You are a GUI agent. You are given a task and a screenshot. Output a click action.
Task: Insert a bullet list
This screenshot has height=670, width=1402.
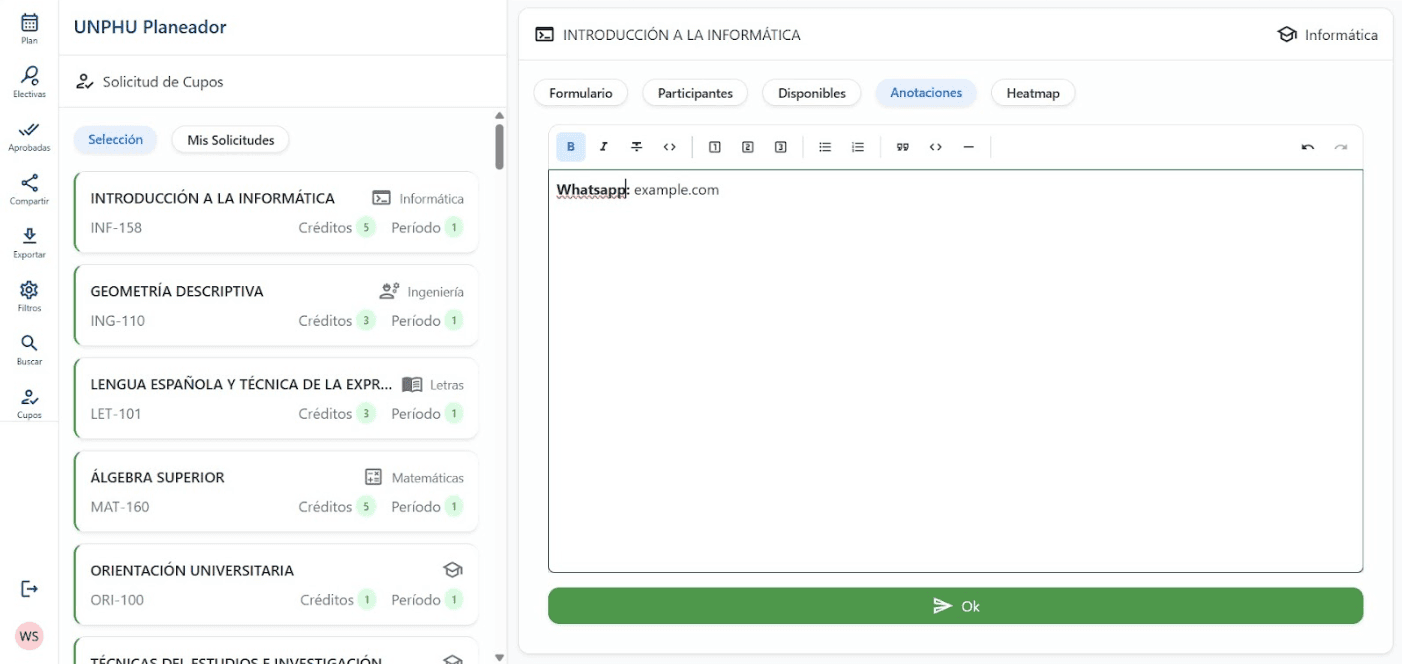[825, 147]
